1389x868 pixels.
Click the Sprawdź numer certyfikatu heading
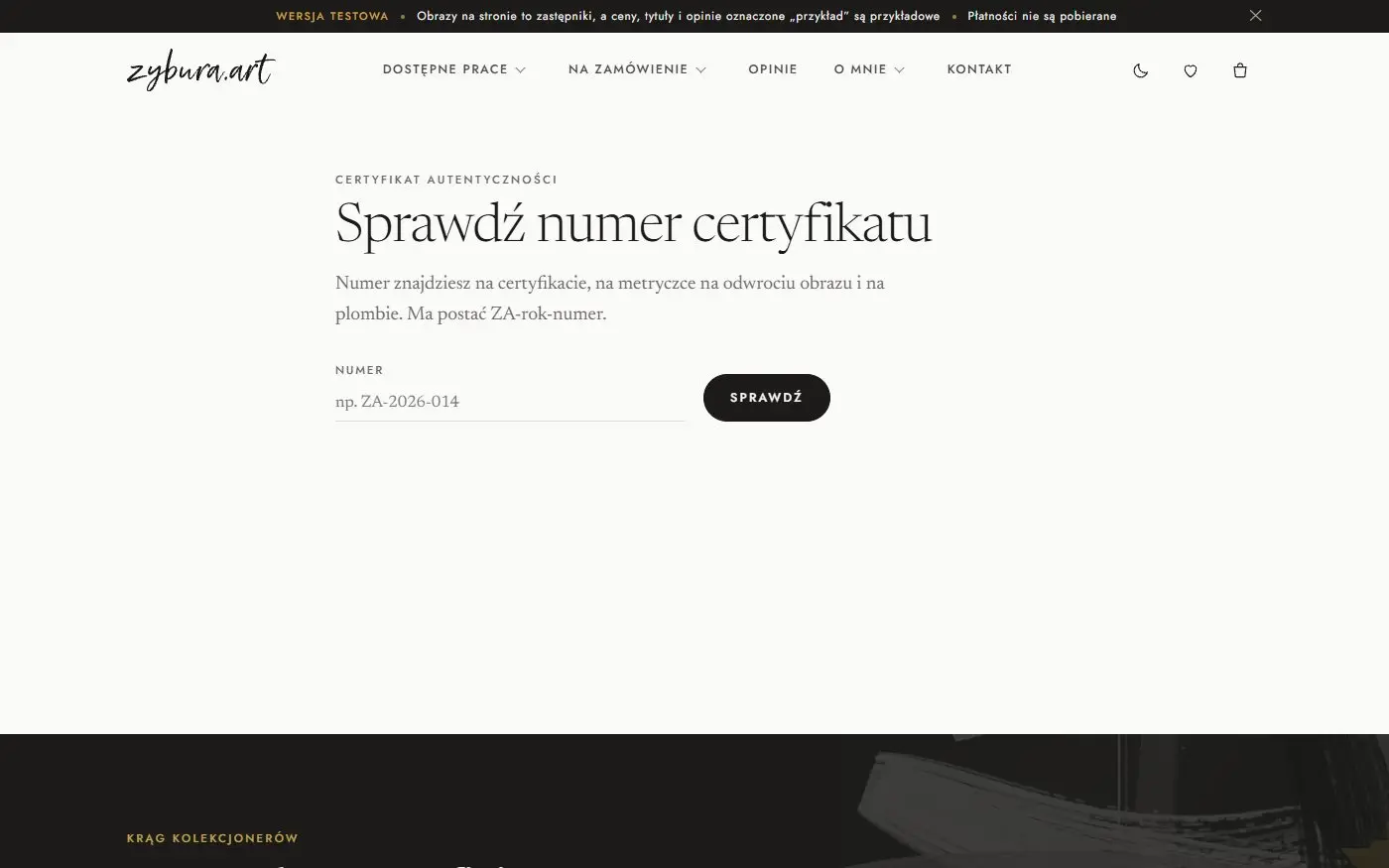(x=634, y=223)
